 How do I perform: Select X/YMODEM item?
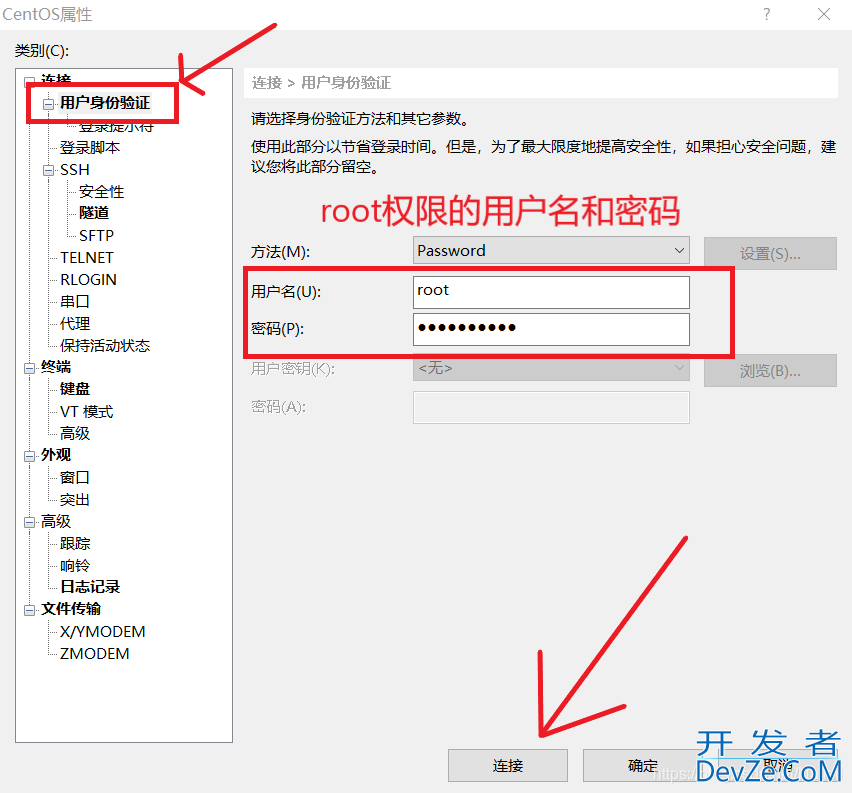pyautogui.click(x=103, y=632)
